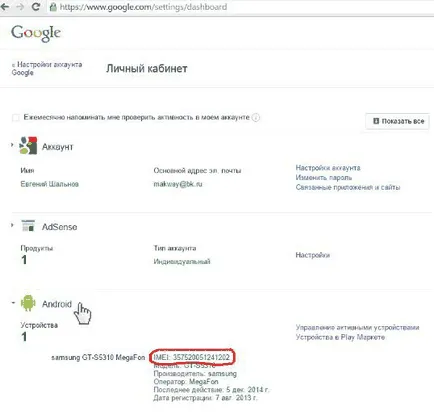Viewport: 434px width, 419px height.
Task: Open the AdSense section heading
Action: [x=59, y=227]
